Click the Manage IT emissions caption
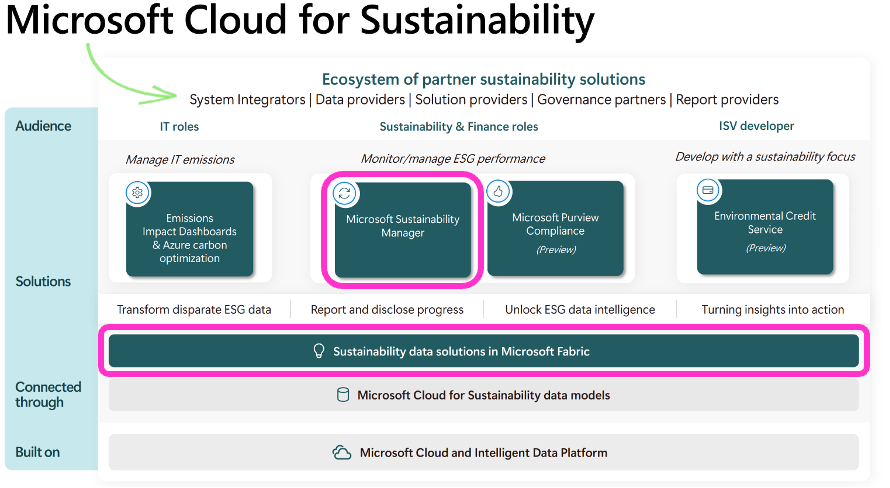The height and width of the screenshot is (488, 890). (180, 159)
